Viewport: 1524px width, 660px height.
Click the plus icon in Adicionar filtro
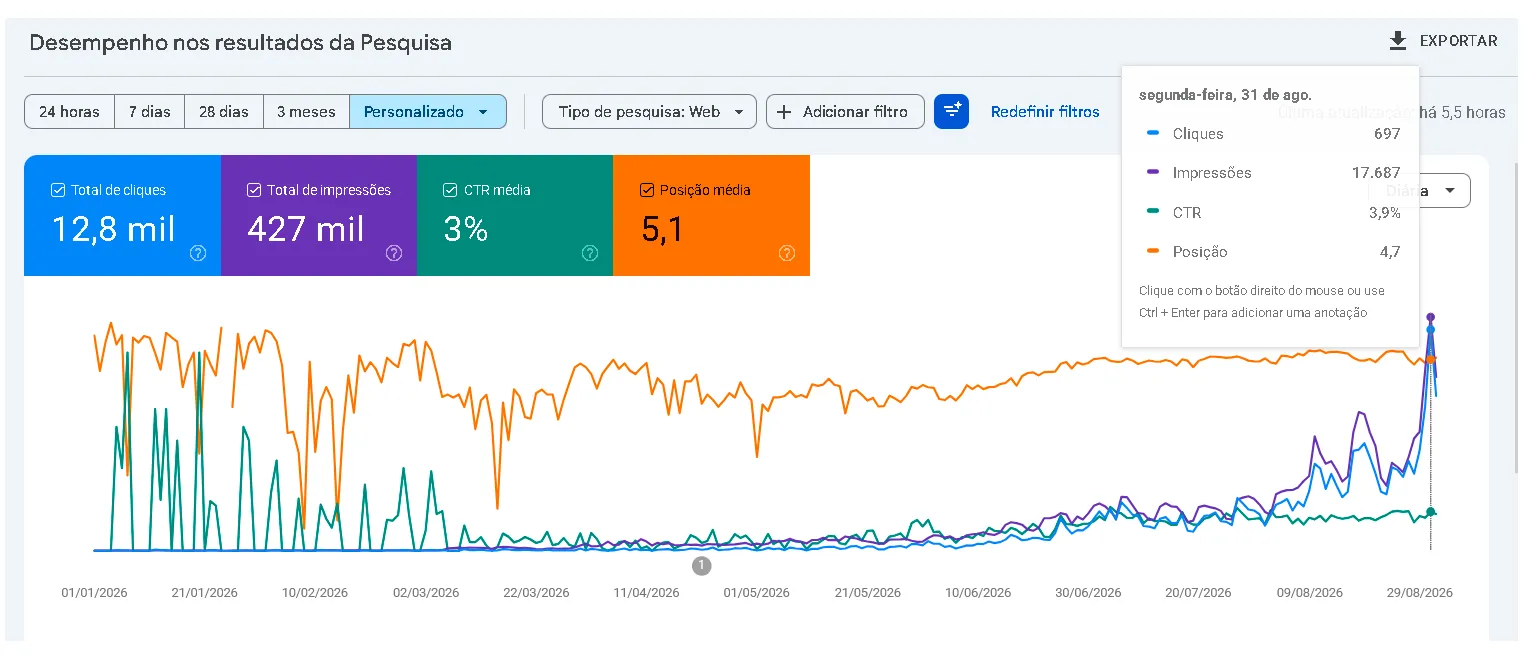784,112
